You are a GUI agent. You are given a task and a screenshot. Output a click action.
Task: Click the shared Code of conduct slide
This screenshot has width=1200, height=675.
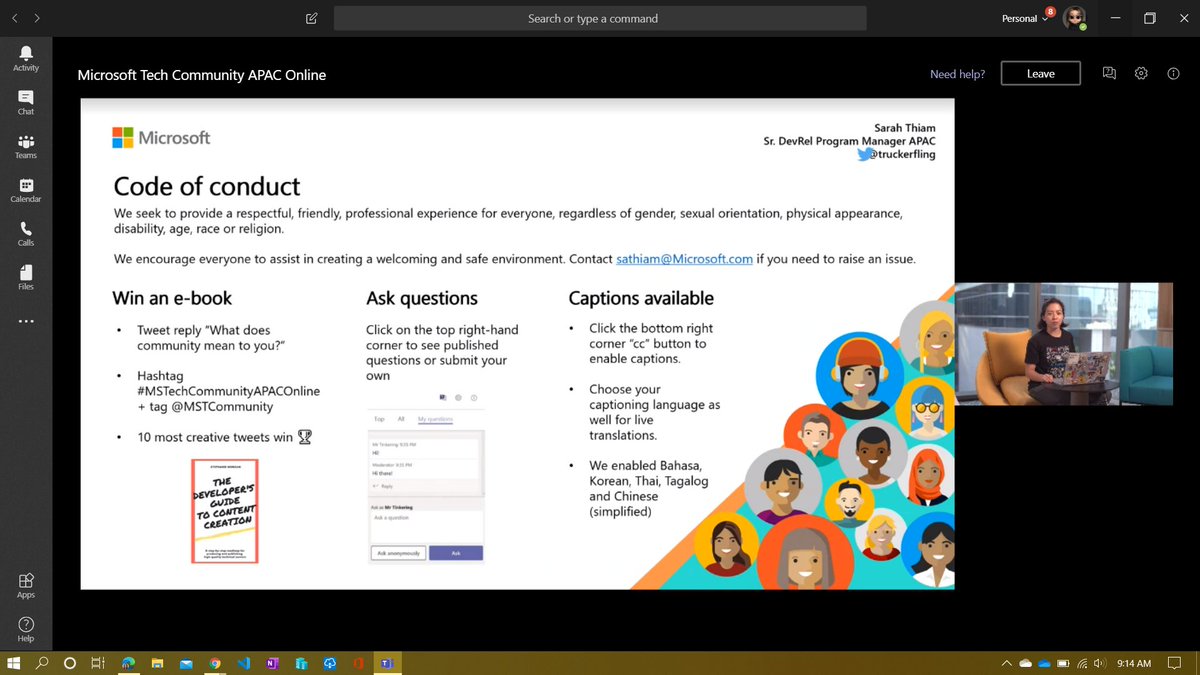coord(517,344)
